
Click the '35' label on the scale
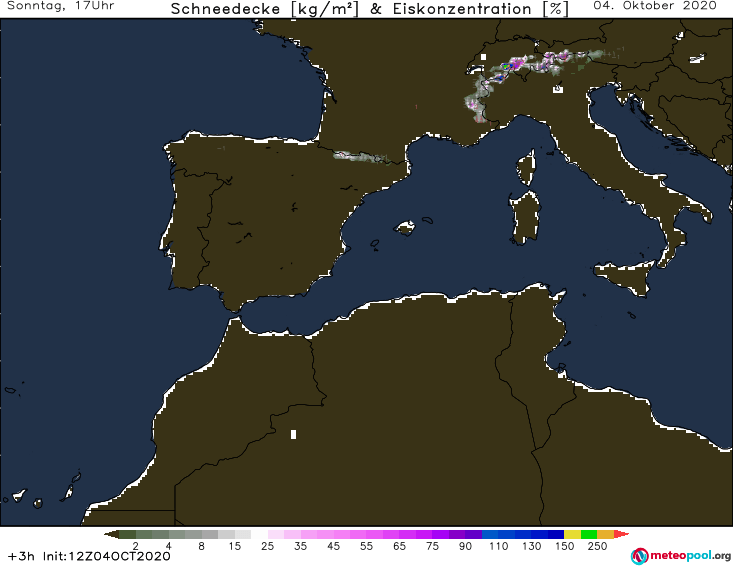click(x=301, y=546)
